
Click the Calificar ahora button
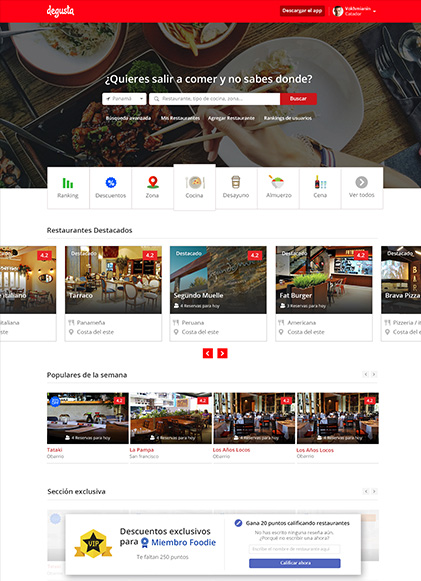295,563
